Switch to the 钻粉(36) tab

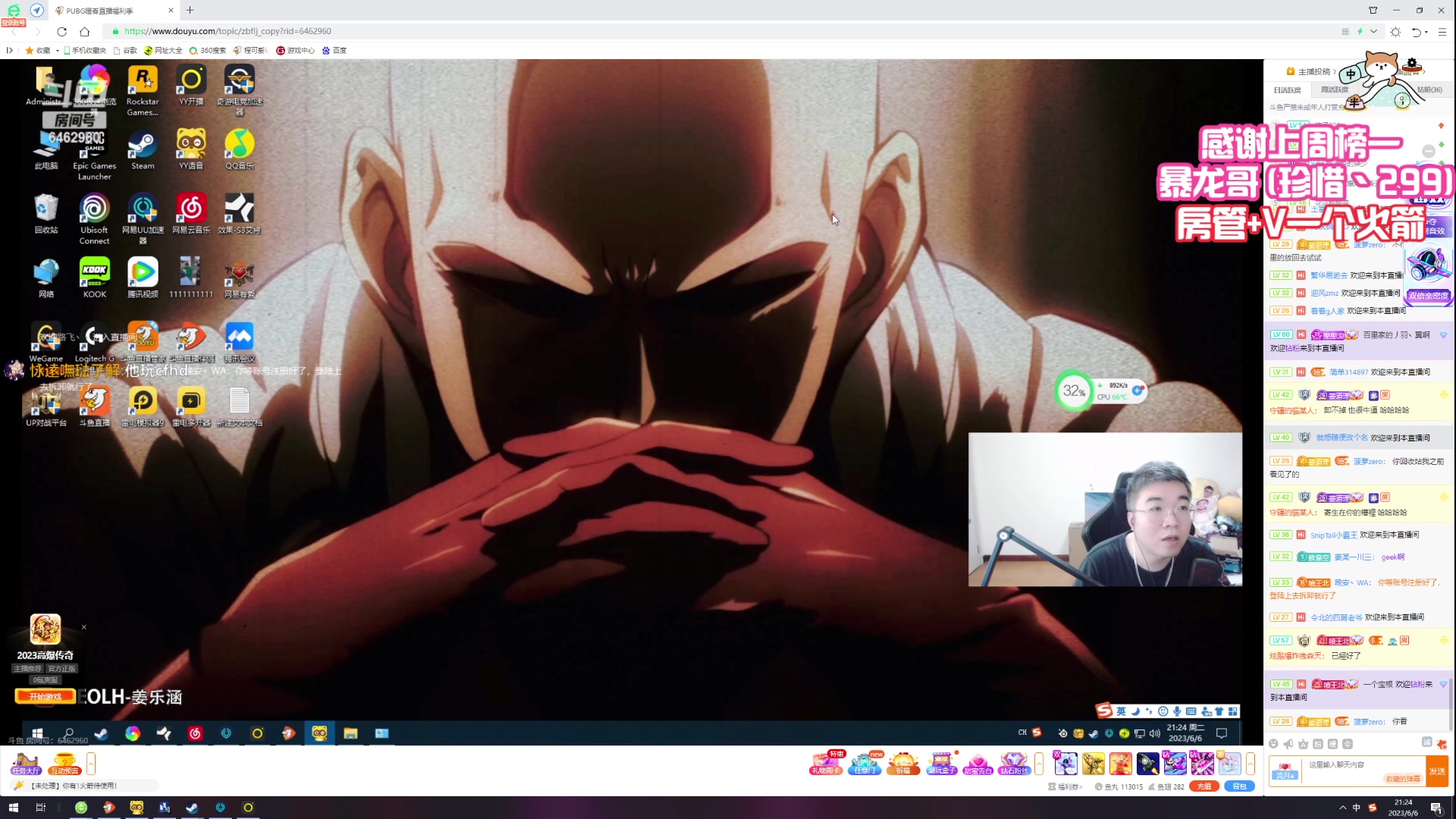click(1429, 89)
